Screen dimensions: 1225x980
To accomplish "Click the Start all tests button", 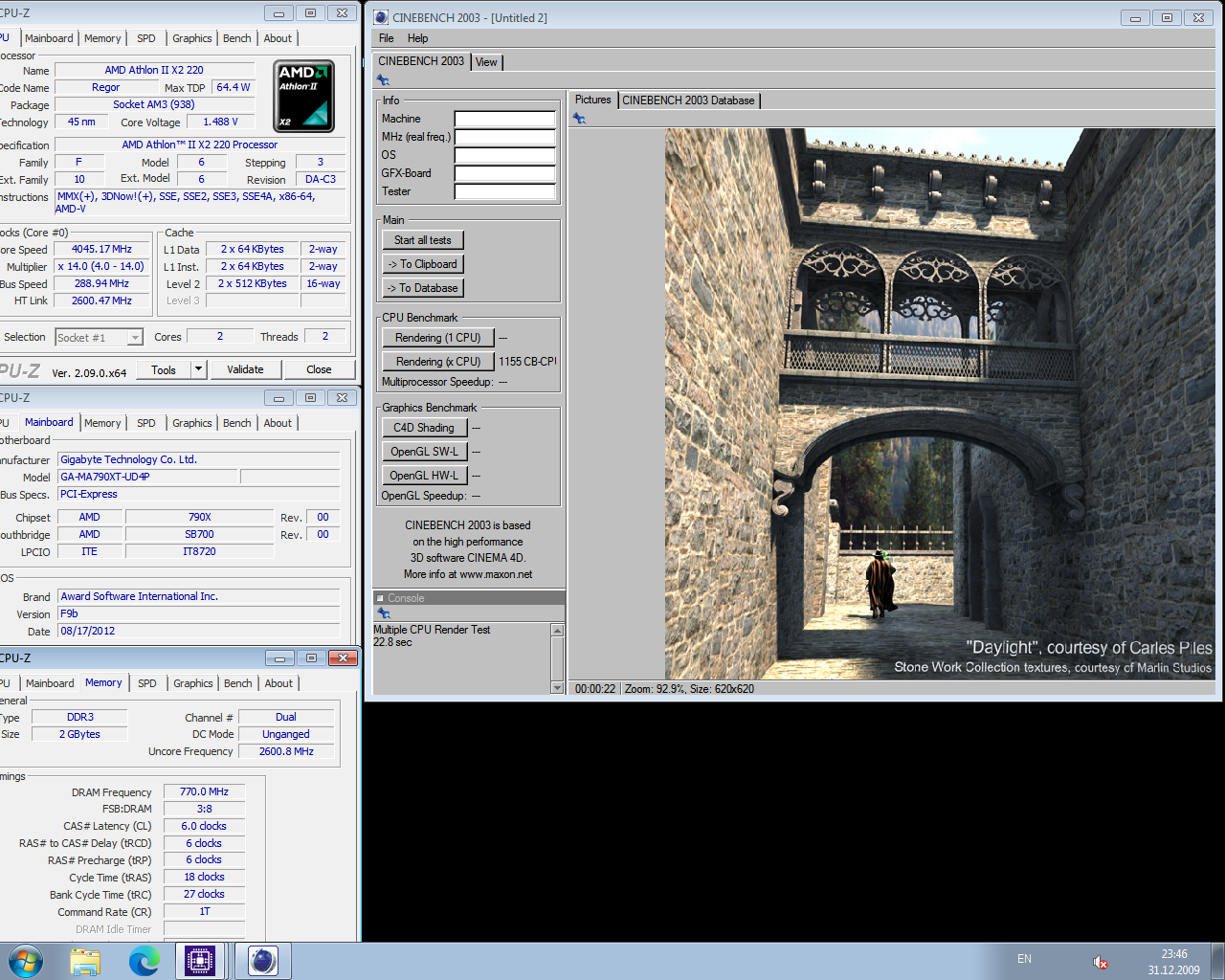I will [x=422, y=240].
